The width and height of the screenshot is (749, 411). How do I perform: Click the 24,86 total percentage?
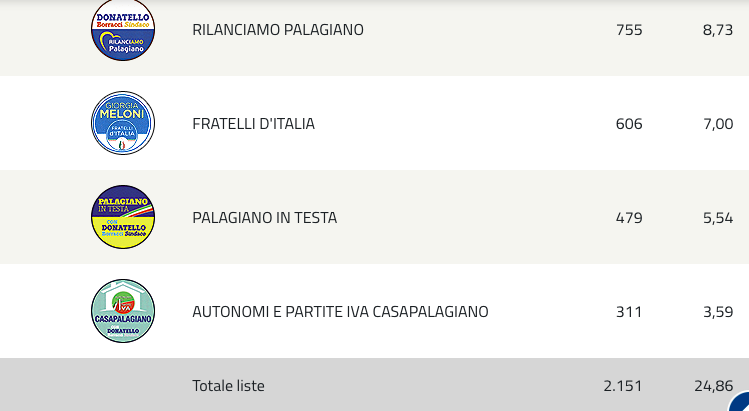pyautogui.click(x=714, y=386)
